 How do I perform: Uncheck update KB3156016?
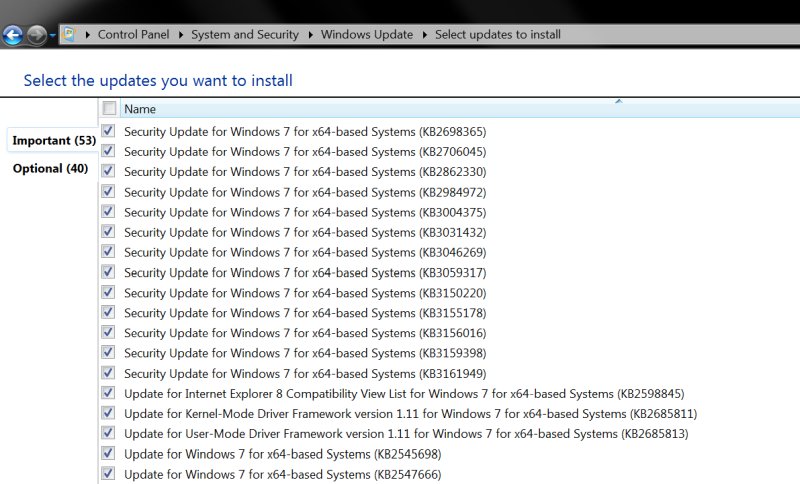pyautogui.click(x=108, y=332)
